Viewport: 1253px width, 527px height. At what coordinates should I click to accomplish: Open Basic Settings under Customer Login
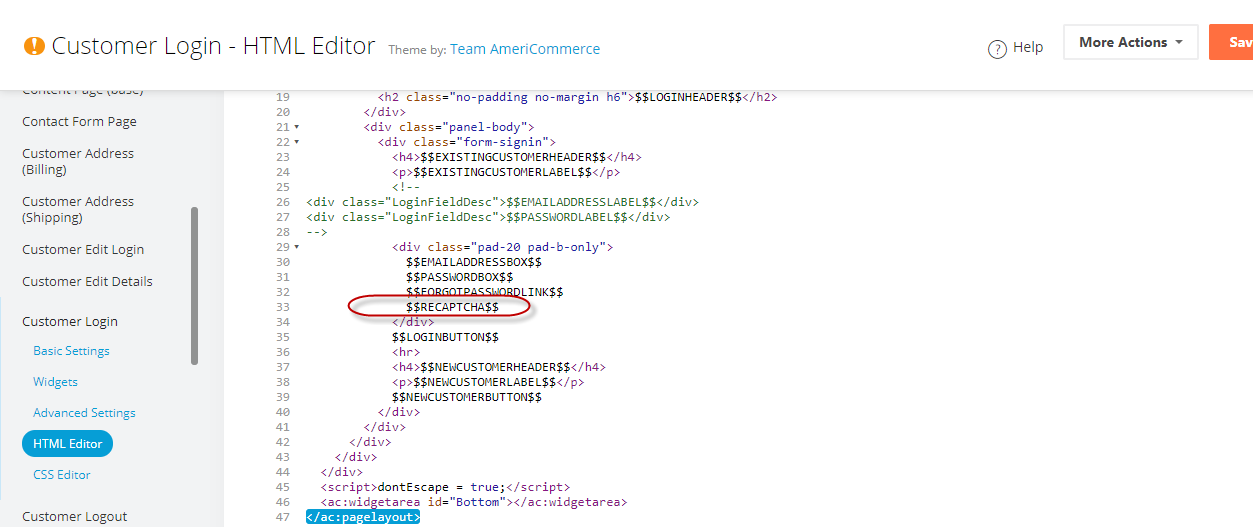pos(71,351)
